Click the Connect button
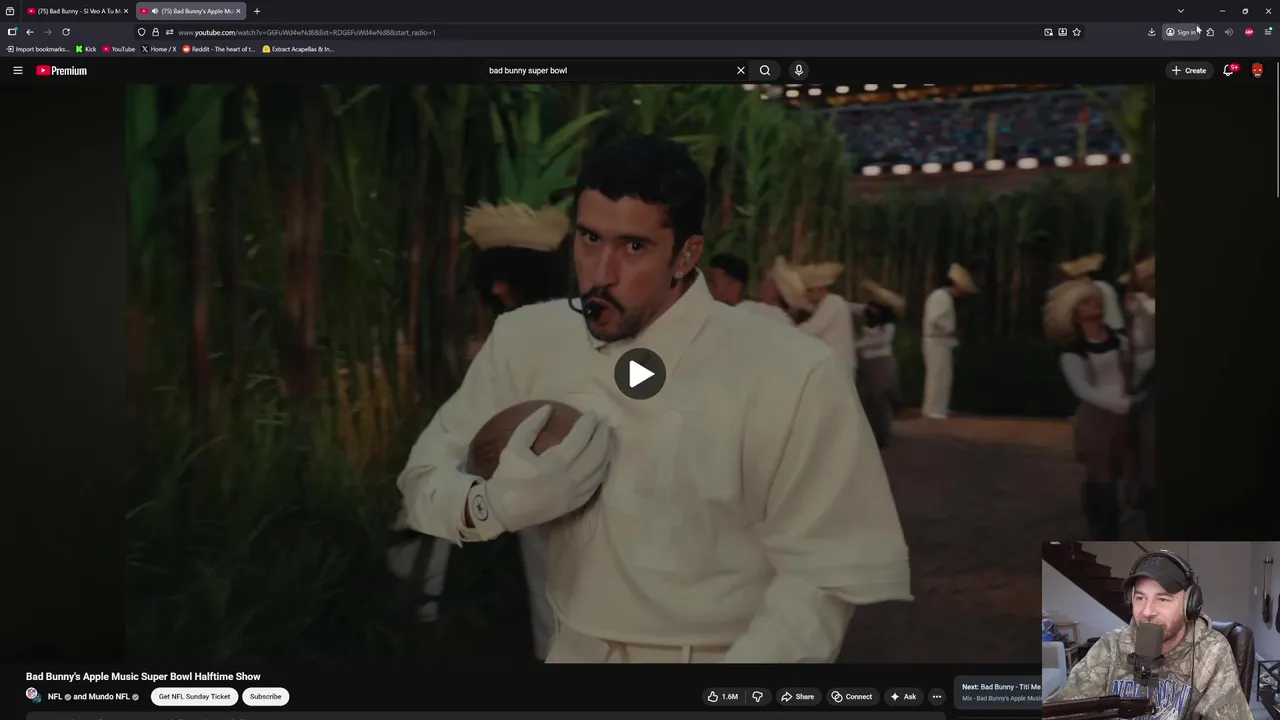 [852, 696]
